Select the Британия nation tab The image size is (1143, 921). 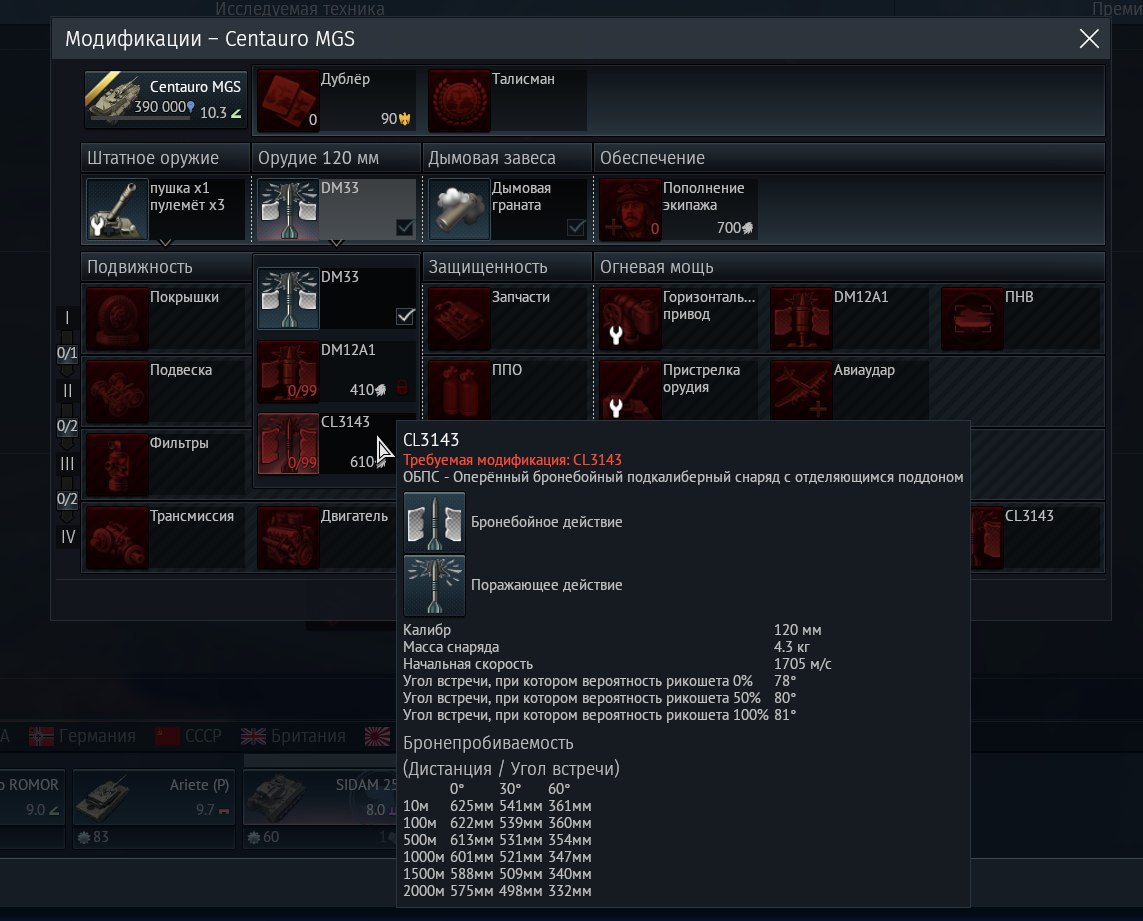click(293, 736)
